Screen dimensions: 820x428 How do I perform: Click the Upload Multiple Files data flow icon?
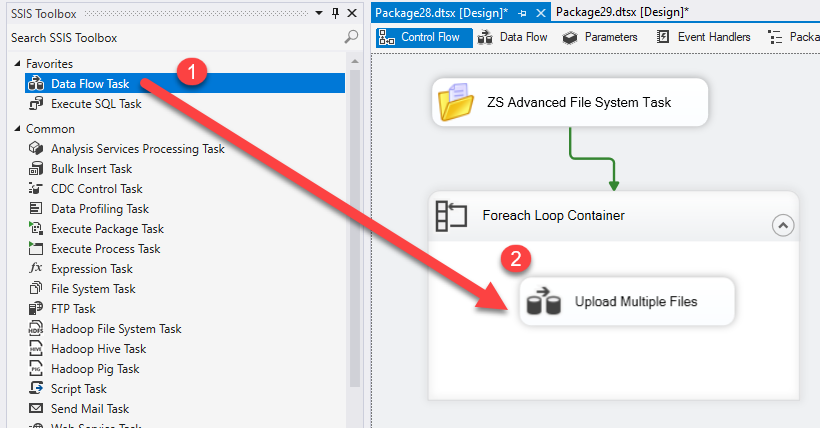[543, 301]
